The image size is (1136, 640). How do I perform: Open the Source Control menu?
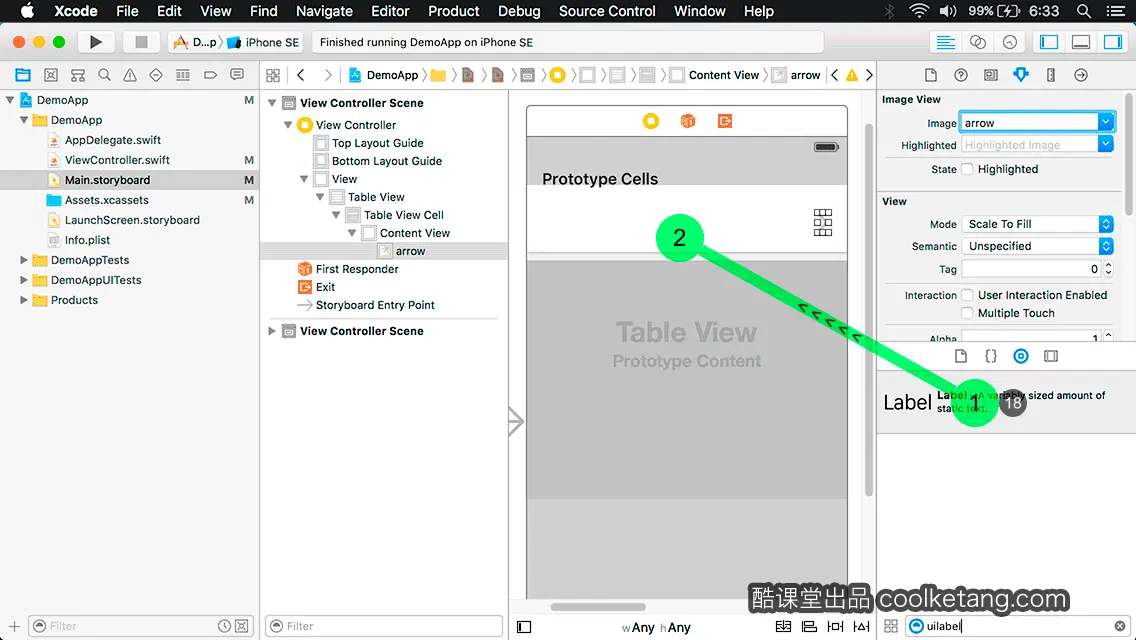pyautogui.click(x=607, y=11)
